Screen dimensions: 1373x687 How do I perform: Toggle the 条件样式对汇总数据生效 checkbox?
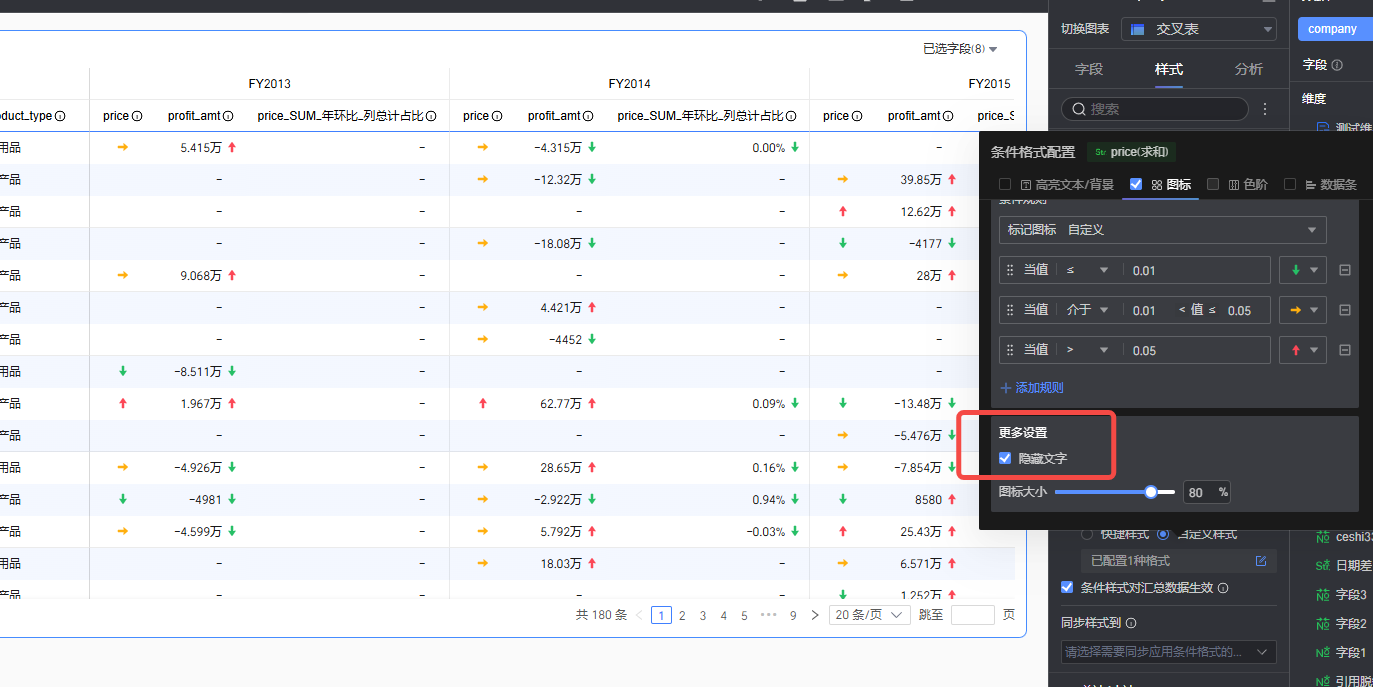(x=1067, y=587)
